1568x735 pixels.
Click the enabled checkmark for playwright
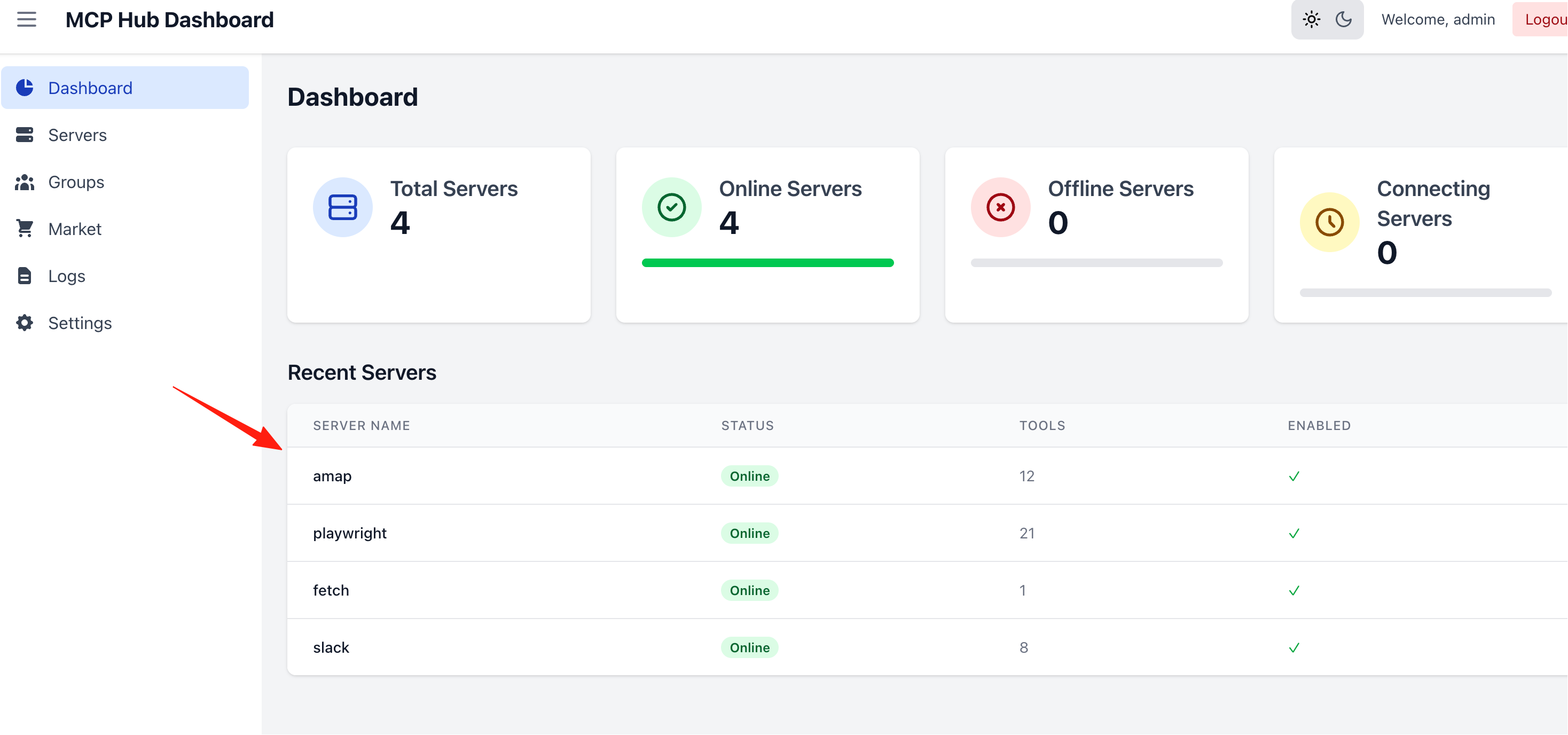(x=1294, y=534)
